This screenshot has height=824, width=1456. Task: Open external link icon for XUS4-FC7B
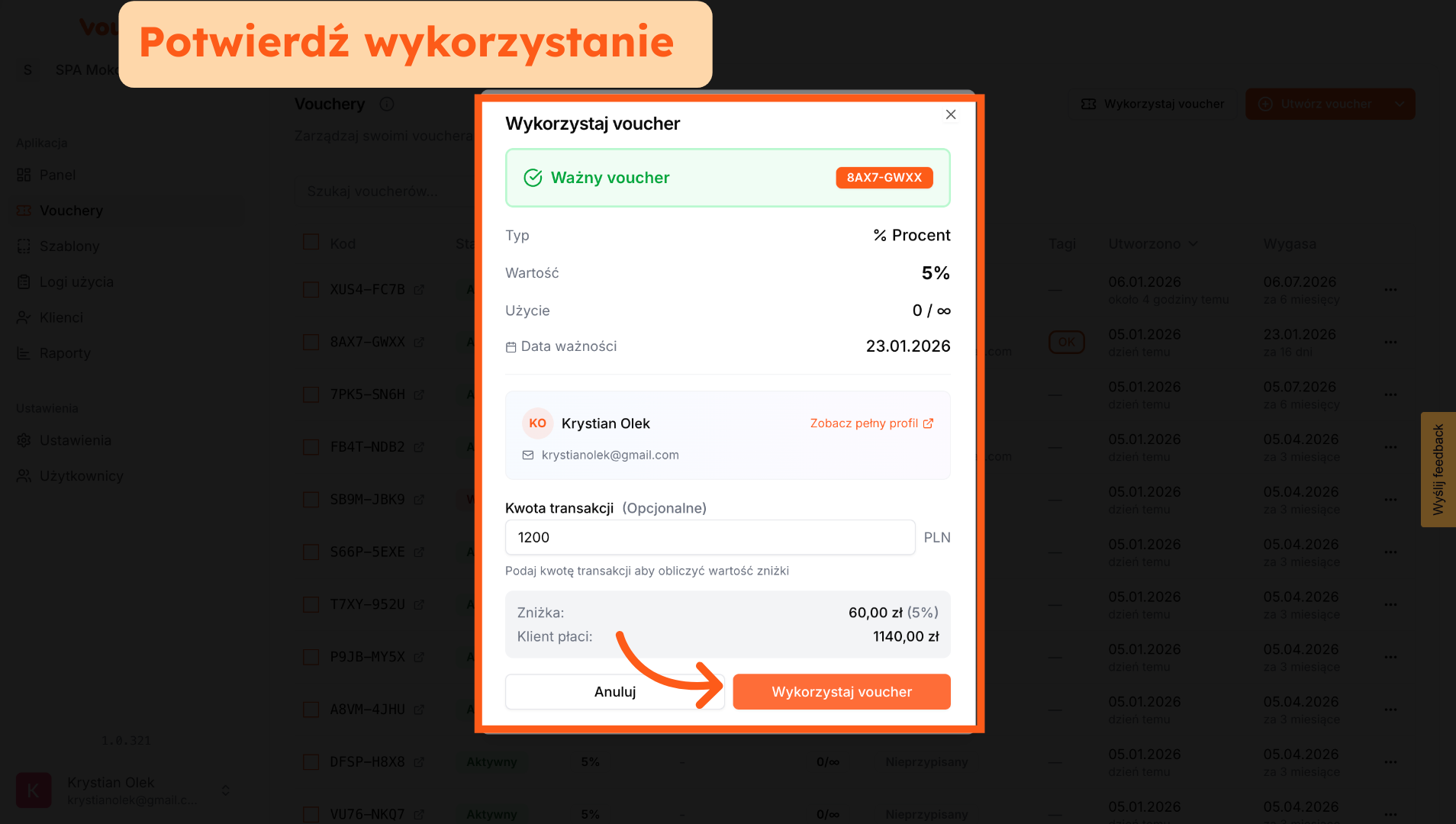pyautogui.click(x=419, y=290)
